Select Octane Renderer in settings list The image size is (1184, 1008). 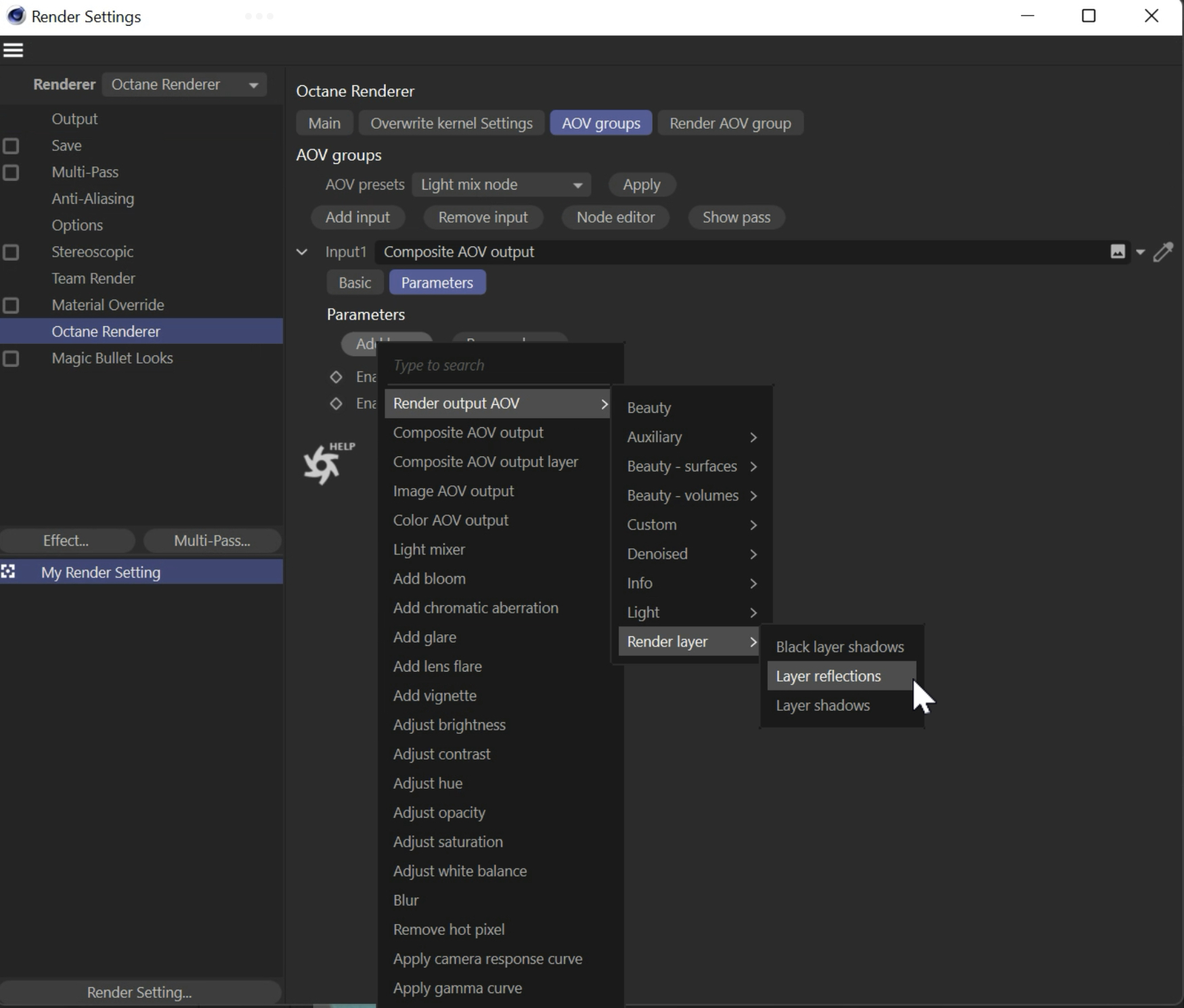tap(141, 332)
